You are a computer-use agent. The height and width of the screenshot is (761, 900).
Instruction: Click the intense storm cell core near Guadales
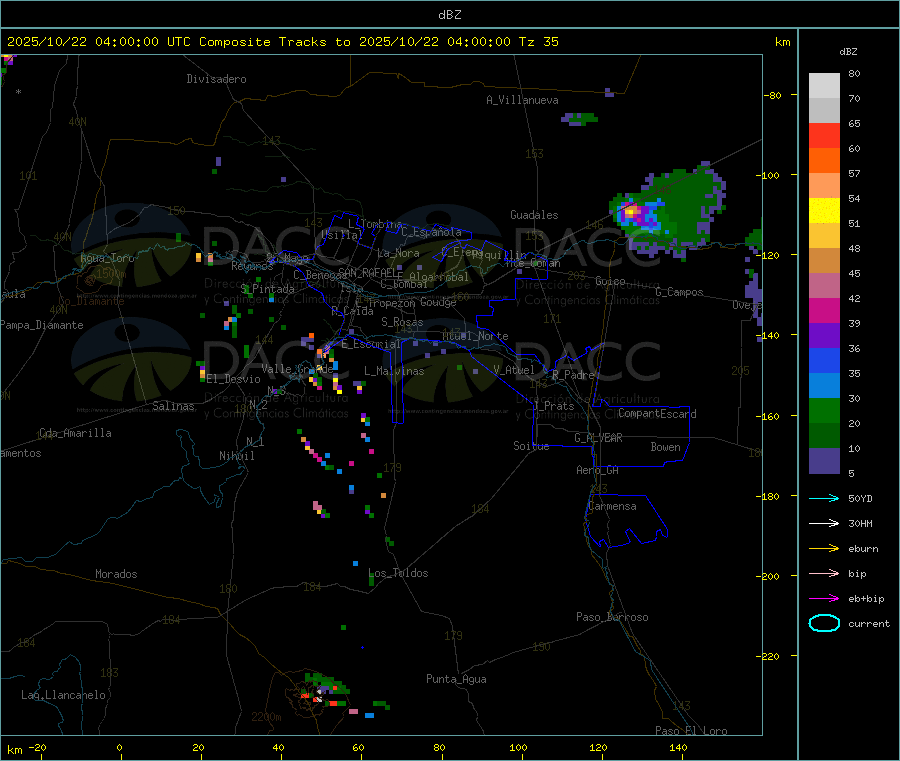point(632,212)
